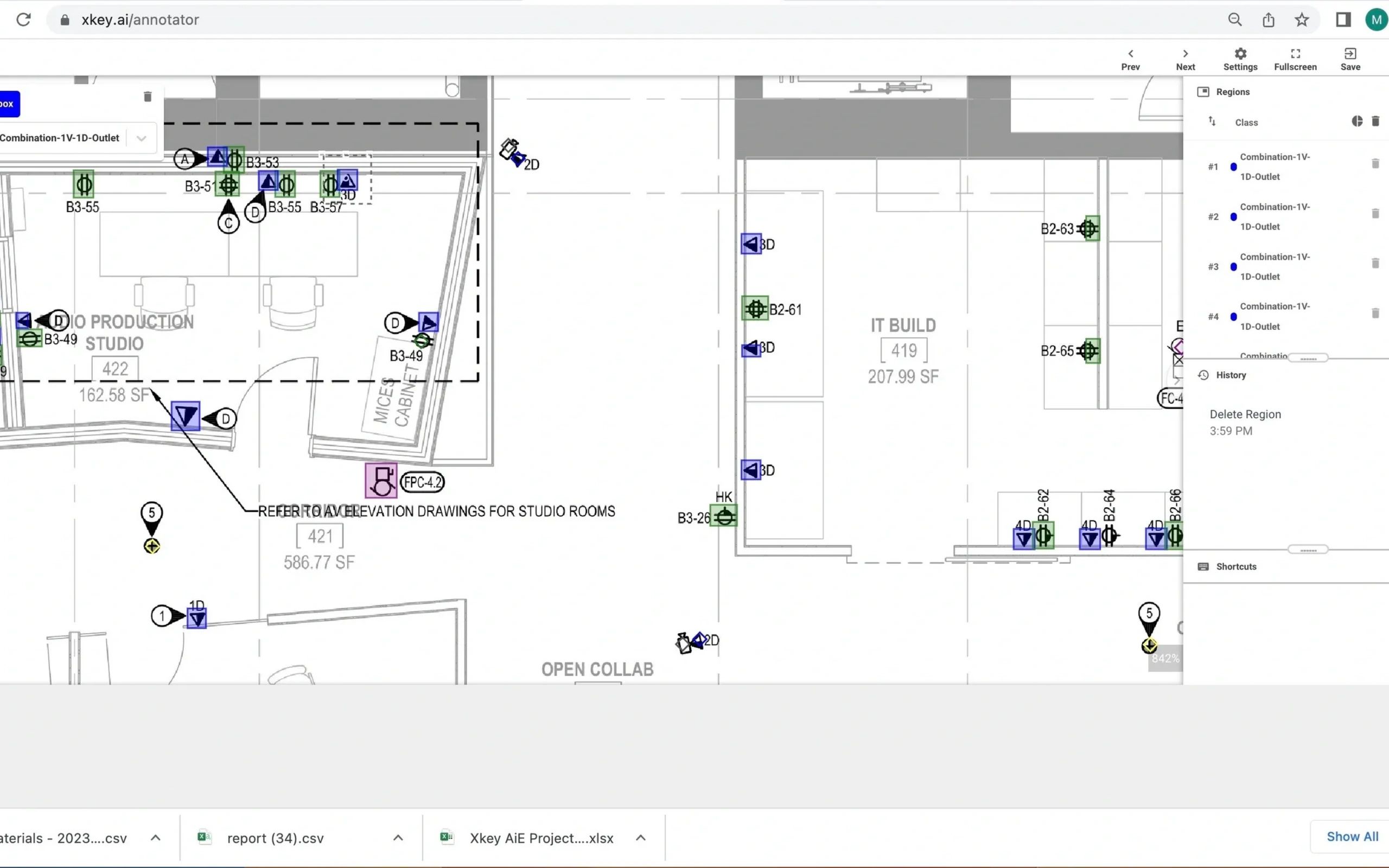Click delete-all trash icon in Class header

coord(1375,121)
